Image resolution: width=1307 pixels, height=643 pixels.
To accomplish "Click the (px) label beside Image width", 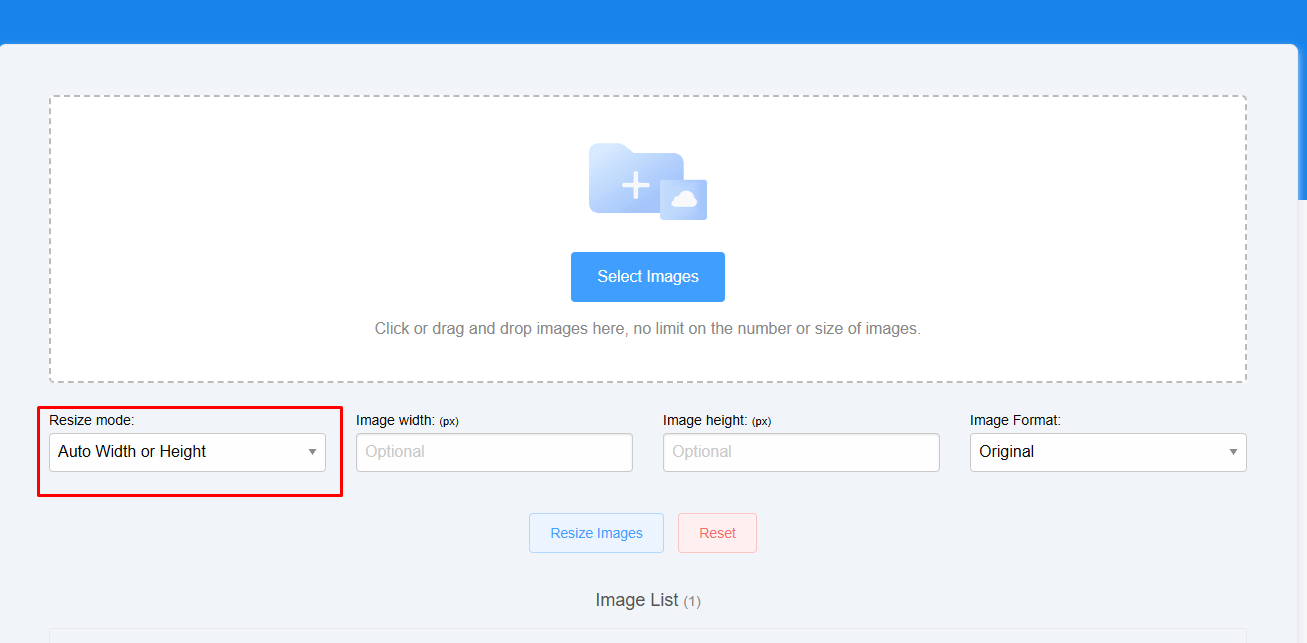I will point(448,421).
